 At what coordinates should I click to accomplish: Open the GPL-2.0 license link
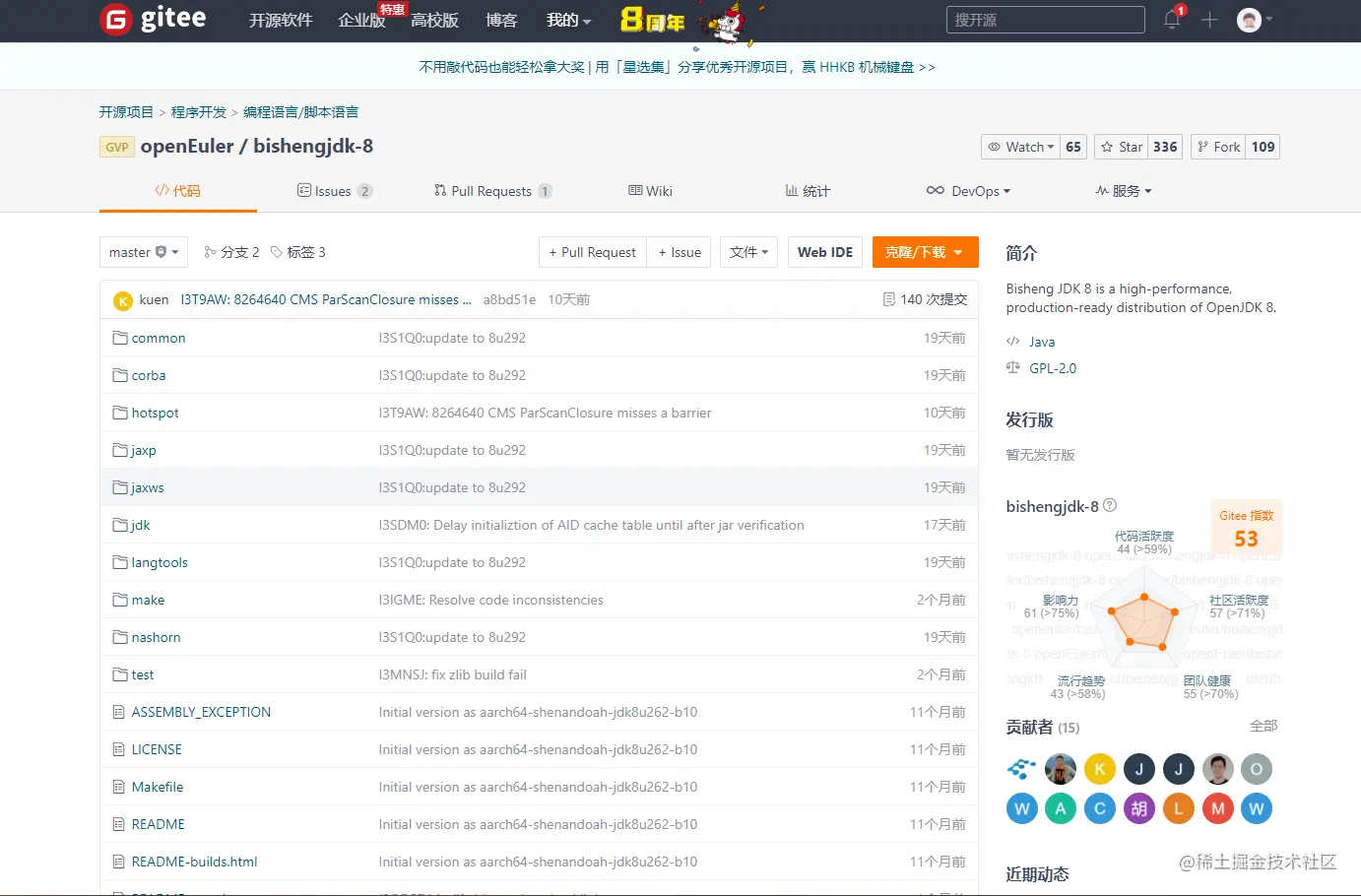click(1053, 368)
